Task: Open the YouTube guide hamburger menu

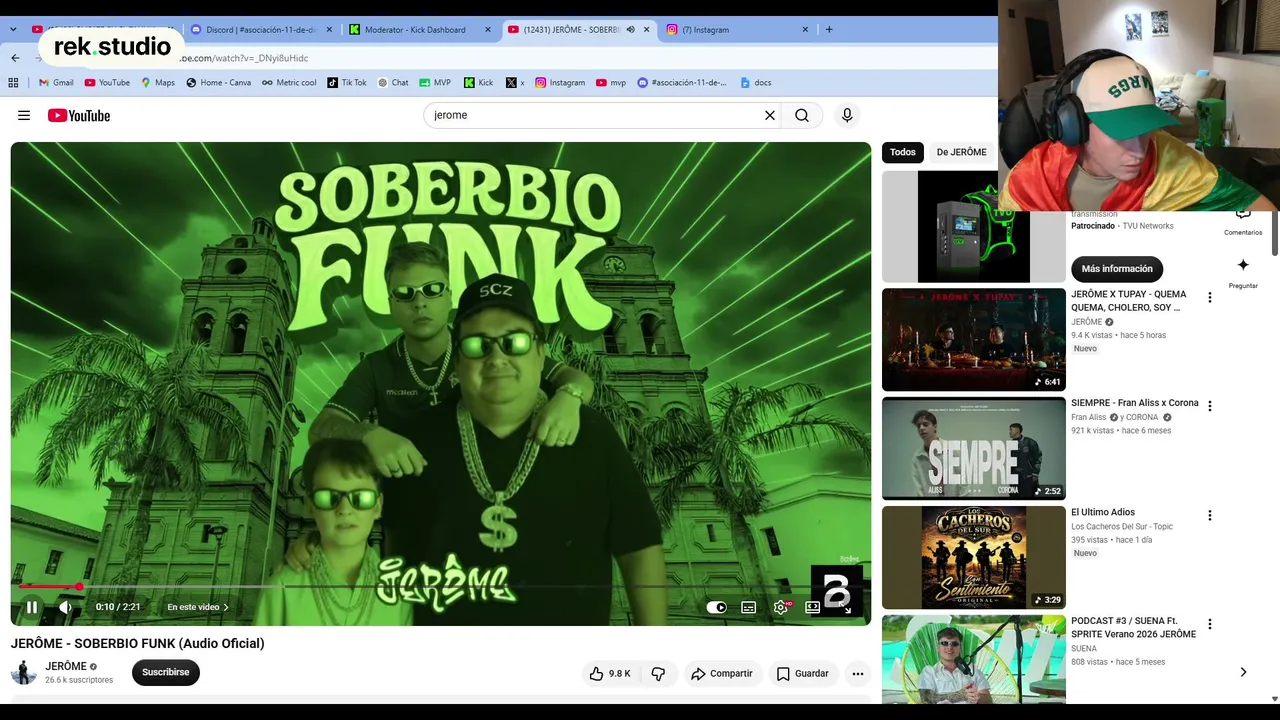Action: pos(24,116)
